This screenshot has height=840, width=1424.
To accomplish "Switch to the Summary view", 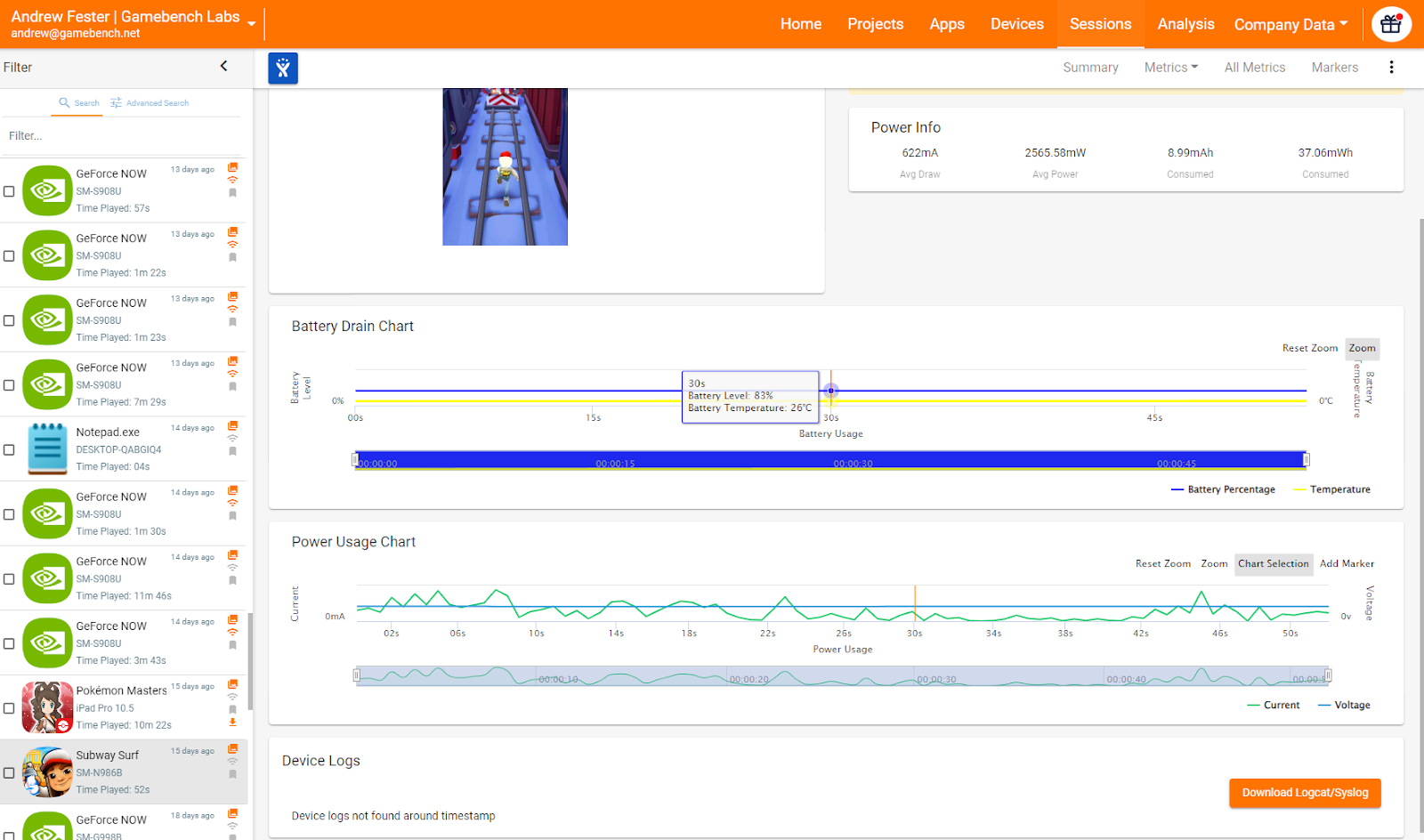I will [1090, 68].
